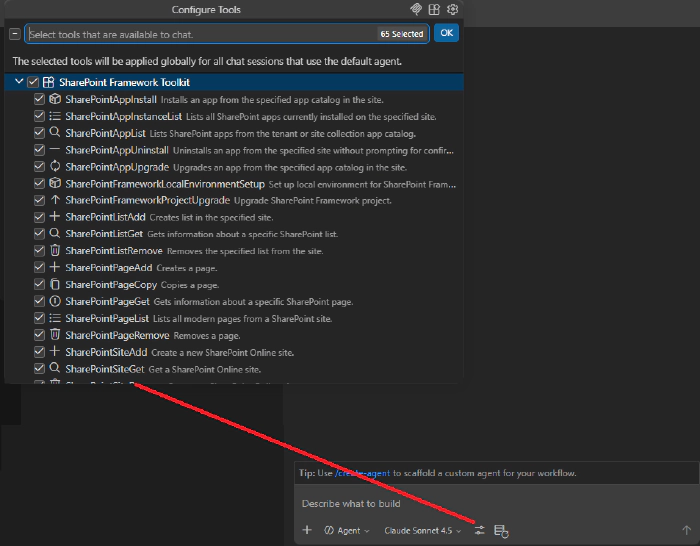Uncheck the SharePointAppInstanceList checkbox
Screen dimensions: 700x546
coord(39,116)
